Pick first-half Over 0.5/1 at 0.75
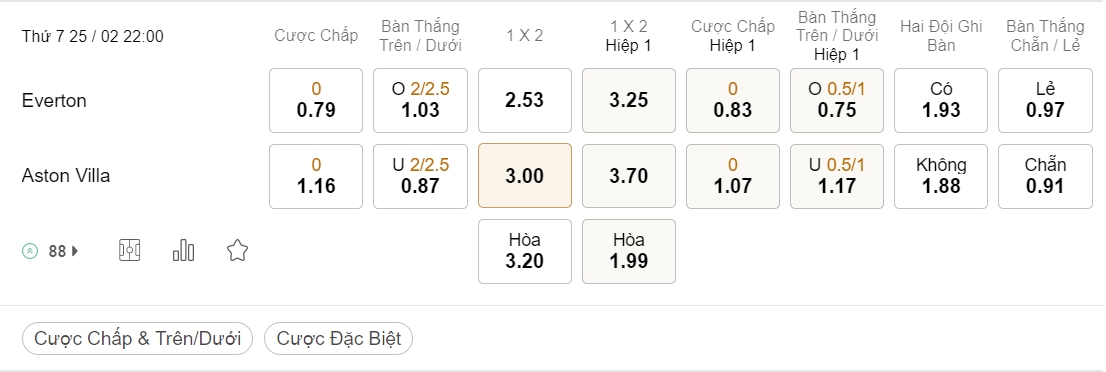 (837, 100)
